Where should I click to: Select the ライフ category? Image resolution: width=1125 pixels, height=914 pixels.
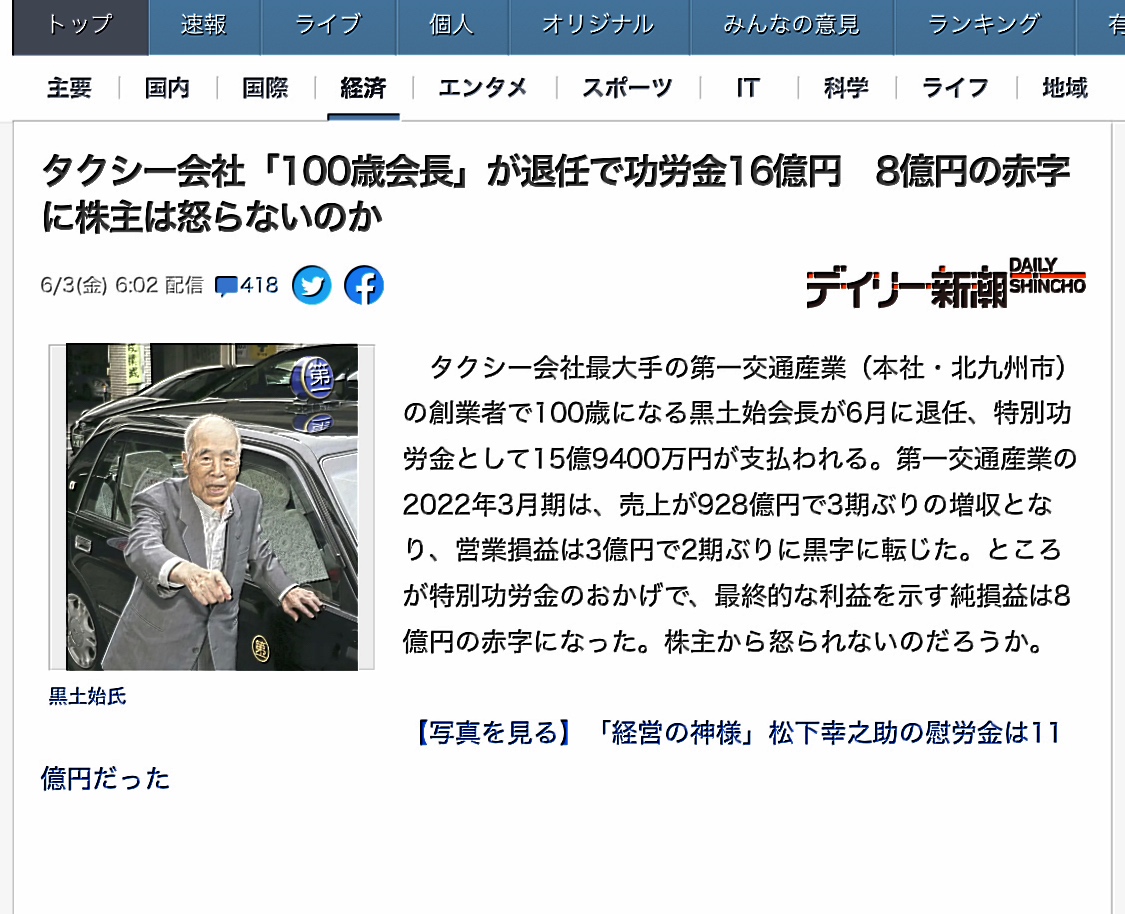956,88
